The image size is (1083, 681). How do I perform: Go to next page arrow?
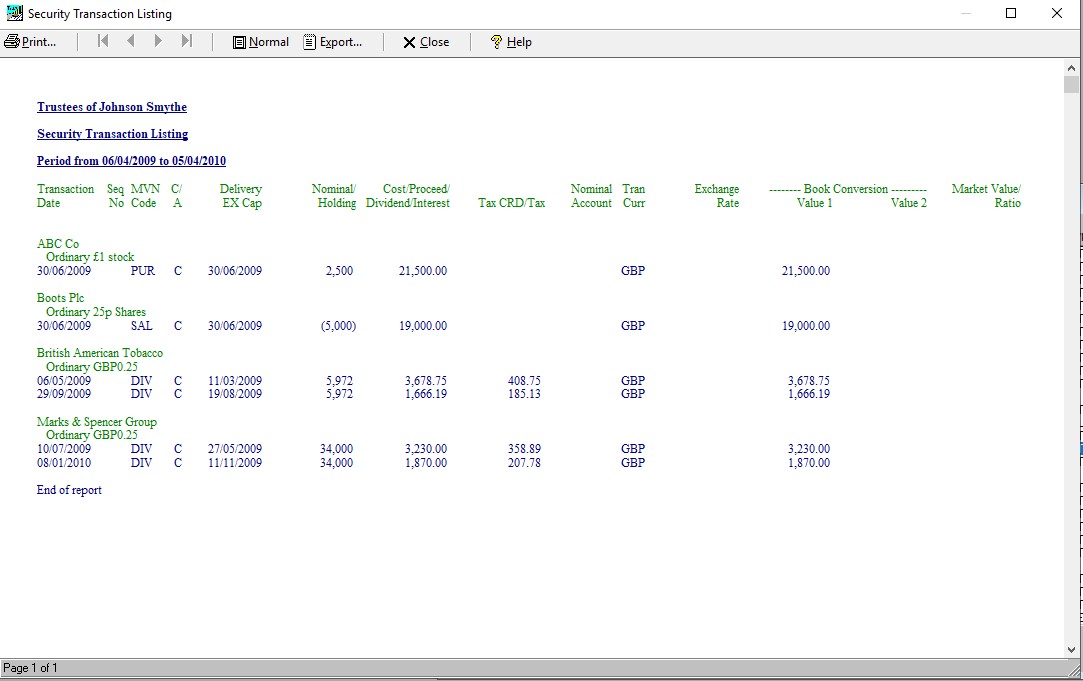(158, 41)
